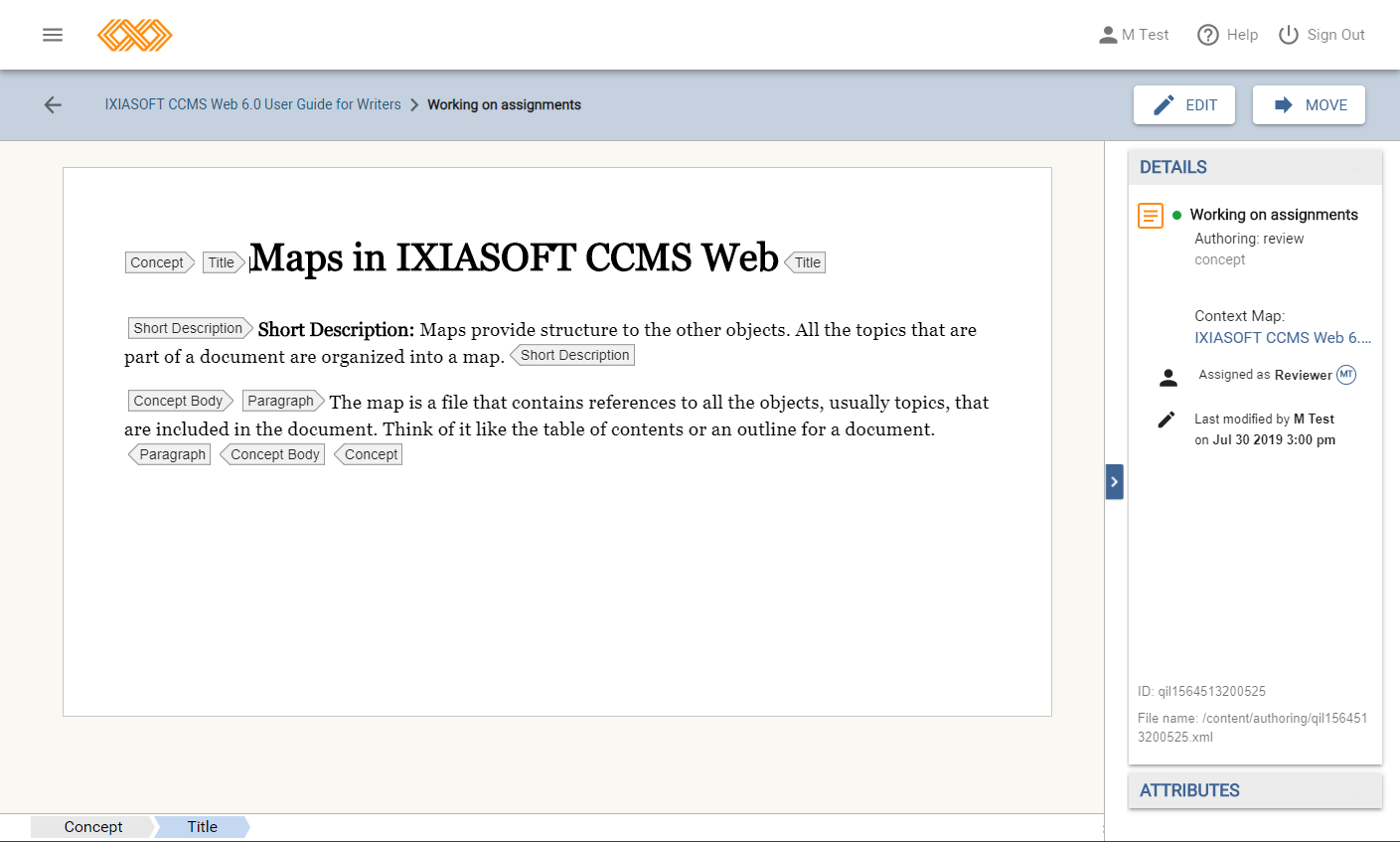Screen dimensions: 1400x842
Task: Click the paragraph about map references
Action: pyautogui.click(x=556, y=416)
